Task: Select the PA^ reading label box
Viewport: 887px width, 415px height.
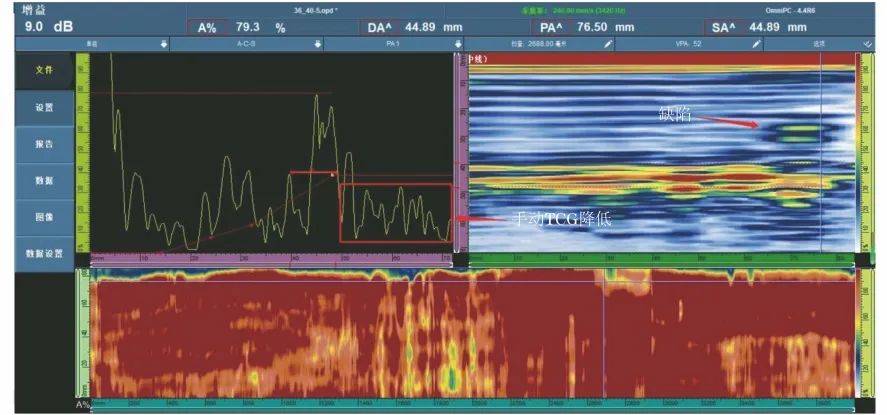Action: 549,28
